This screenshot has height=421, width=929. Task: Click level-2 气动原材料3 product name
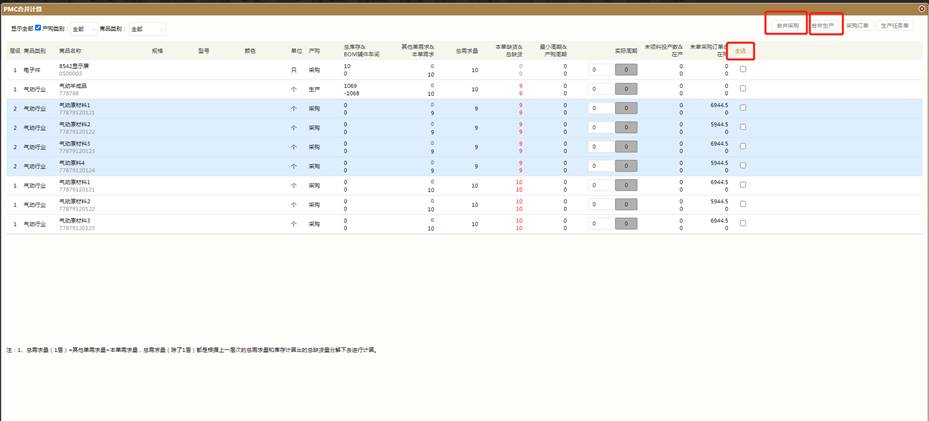point(75,143)
